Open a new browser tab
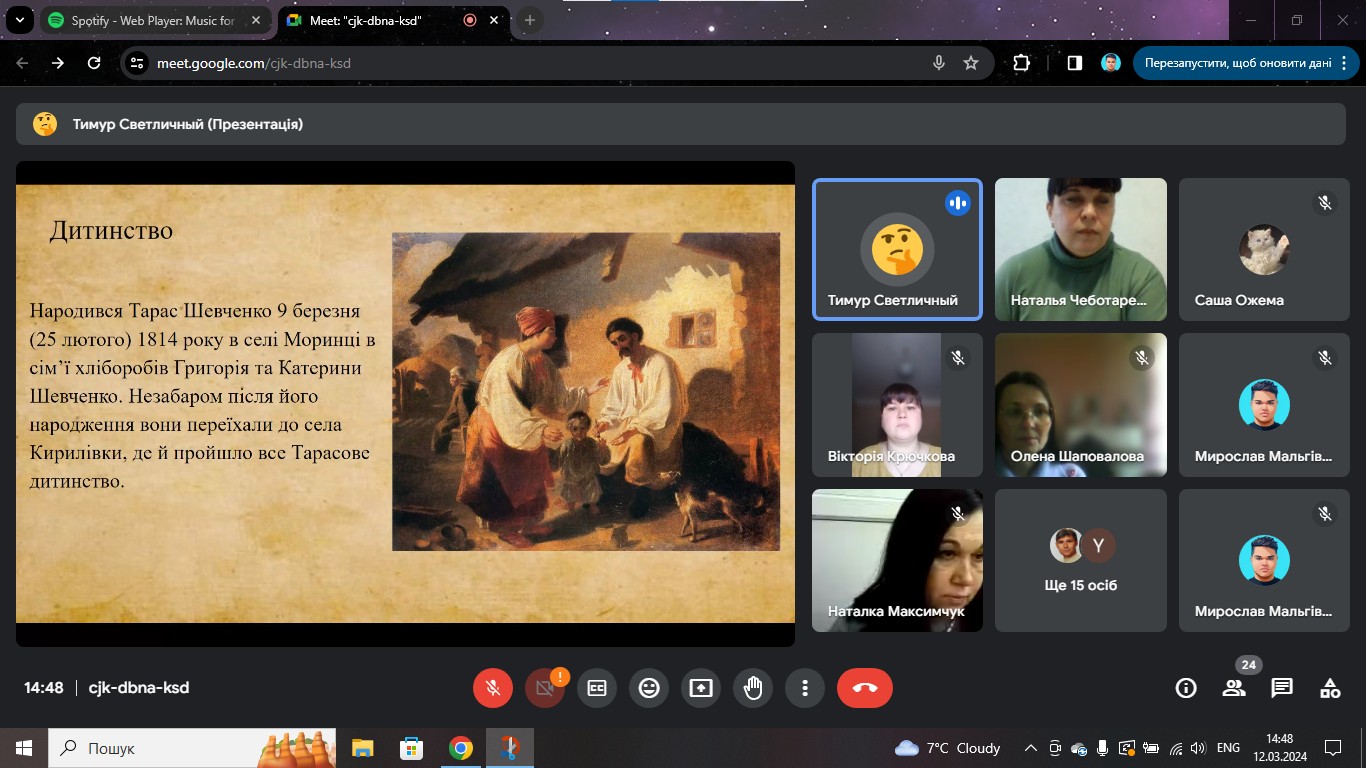 (x=530, y=20)
